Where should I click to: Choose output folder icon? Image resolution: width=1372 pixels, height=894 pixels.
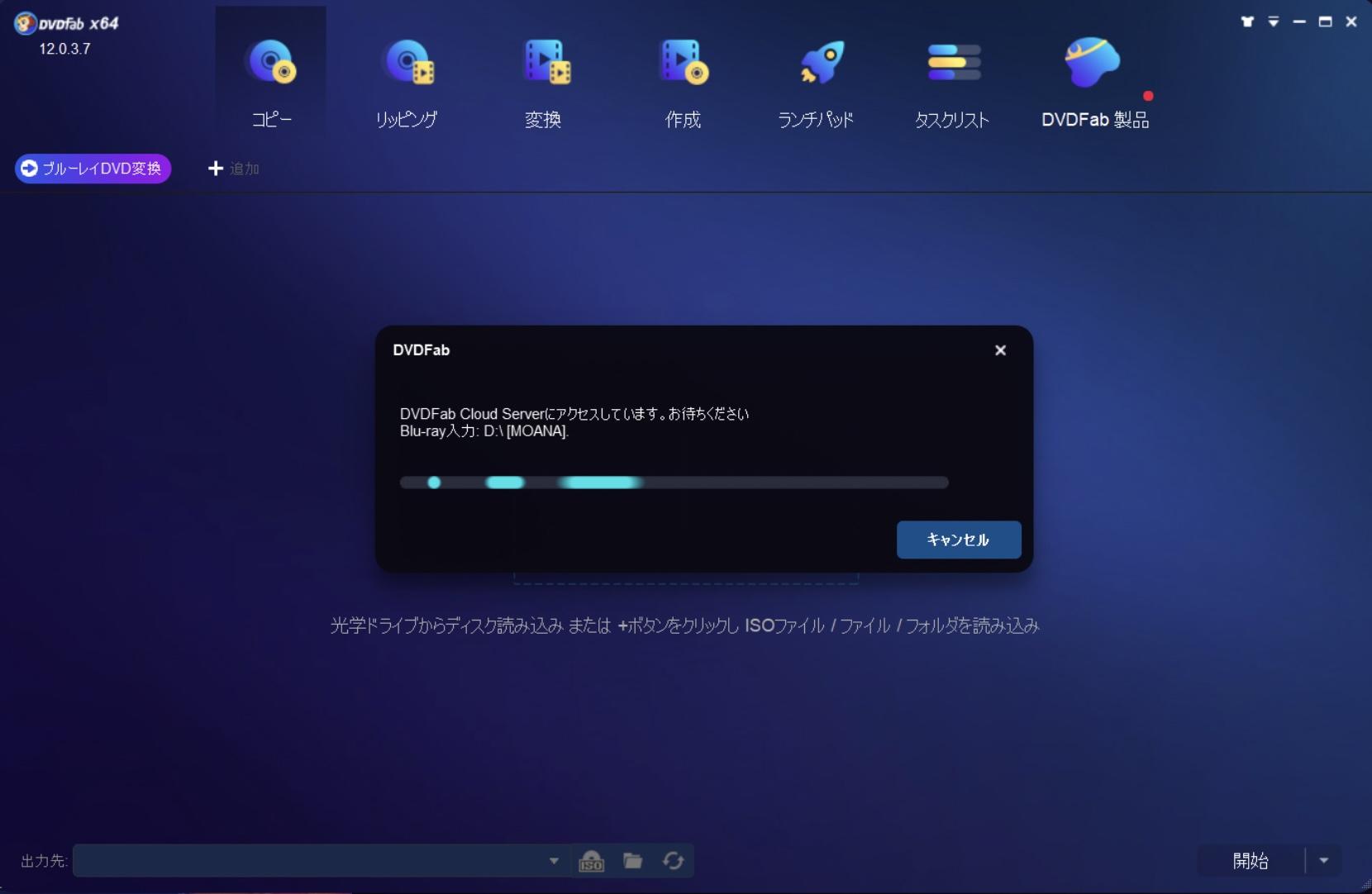click(x=633, y=861)
